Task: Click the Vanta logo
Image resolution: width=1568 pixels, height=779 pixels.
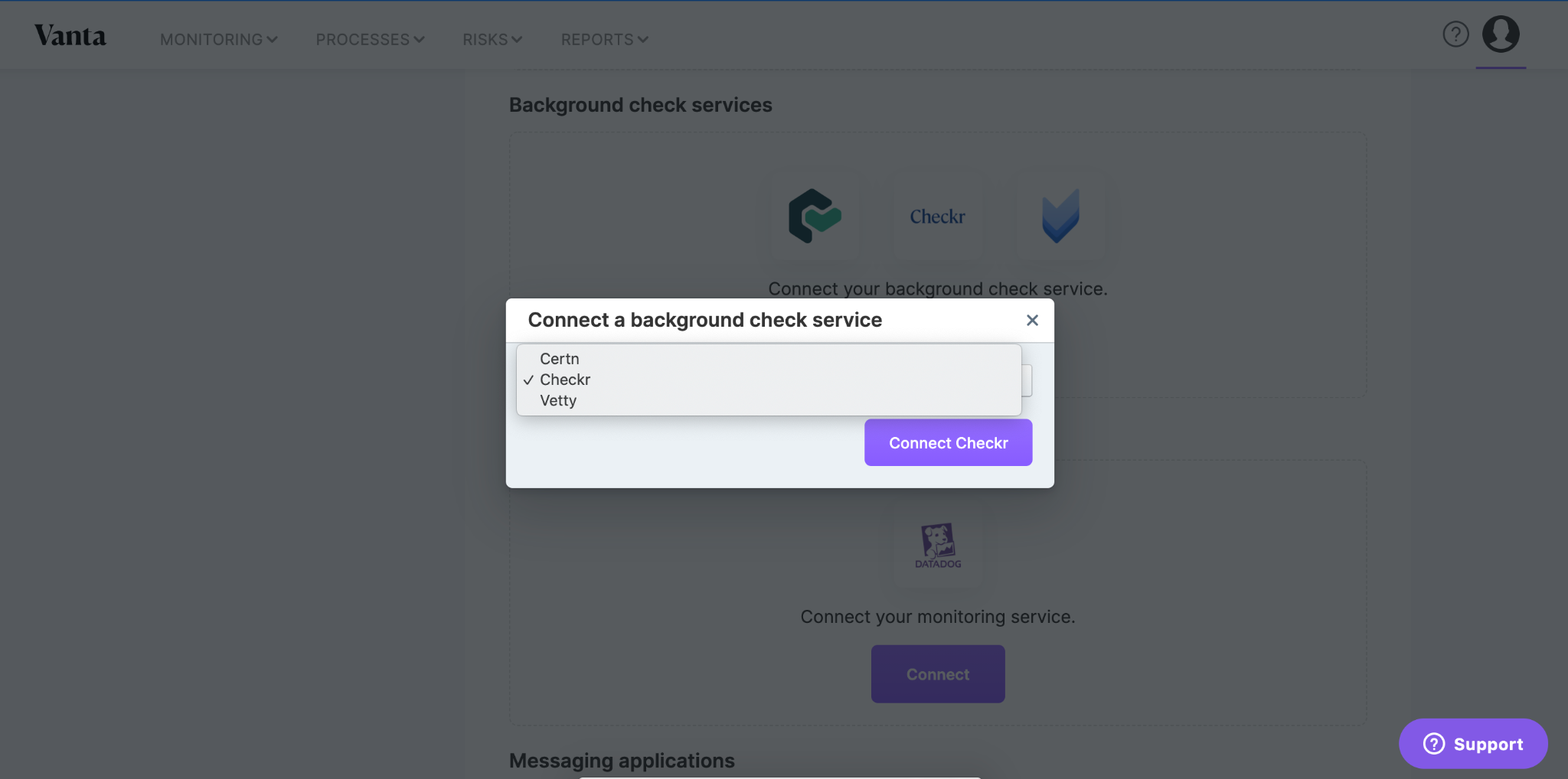Action: point(70,36)
